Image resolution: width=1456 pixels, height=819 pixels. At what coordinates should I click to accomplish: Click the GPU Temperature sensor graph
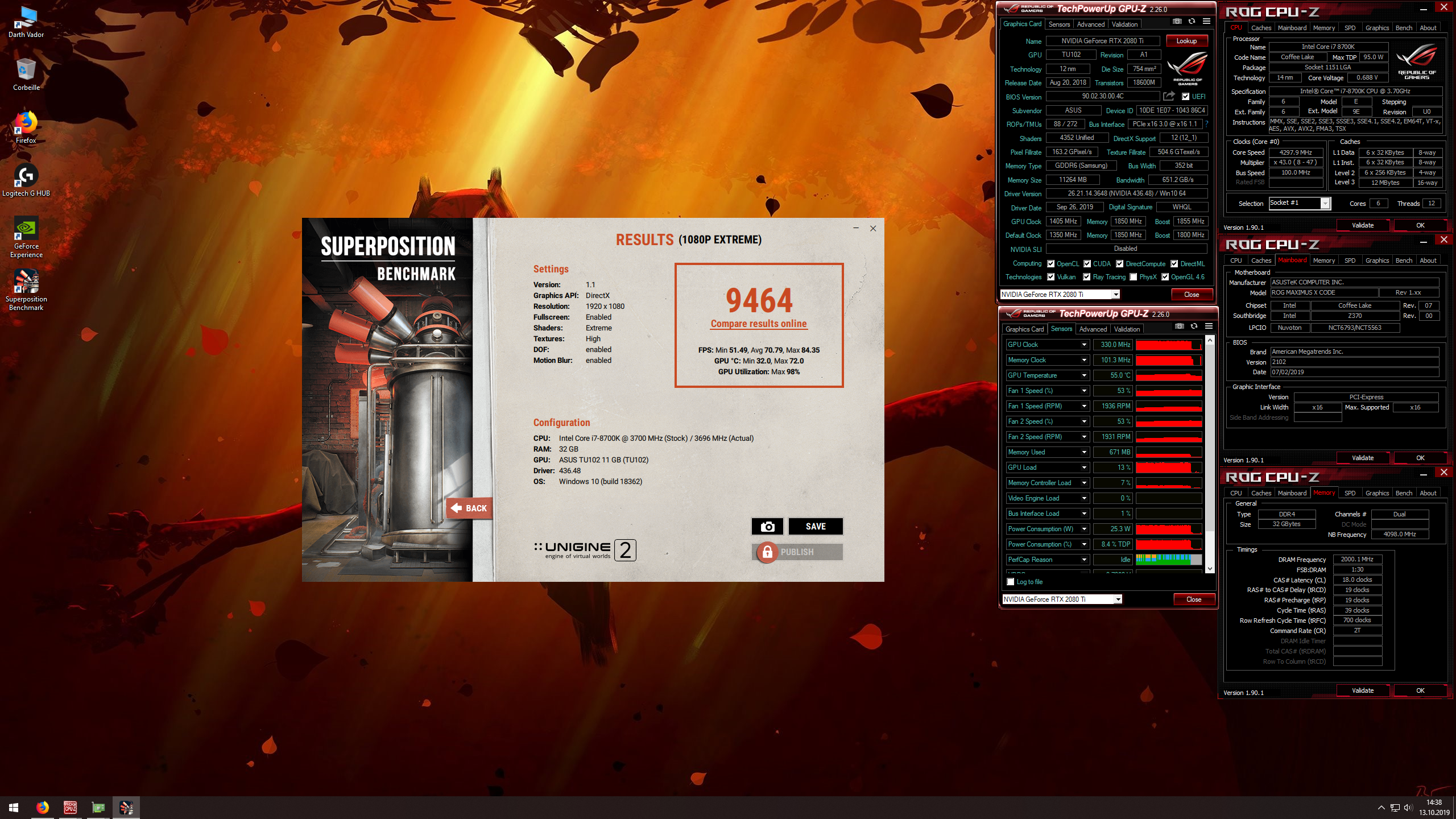1169,375
